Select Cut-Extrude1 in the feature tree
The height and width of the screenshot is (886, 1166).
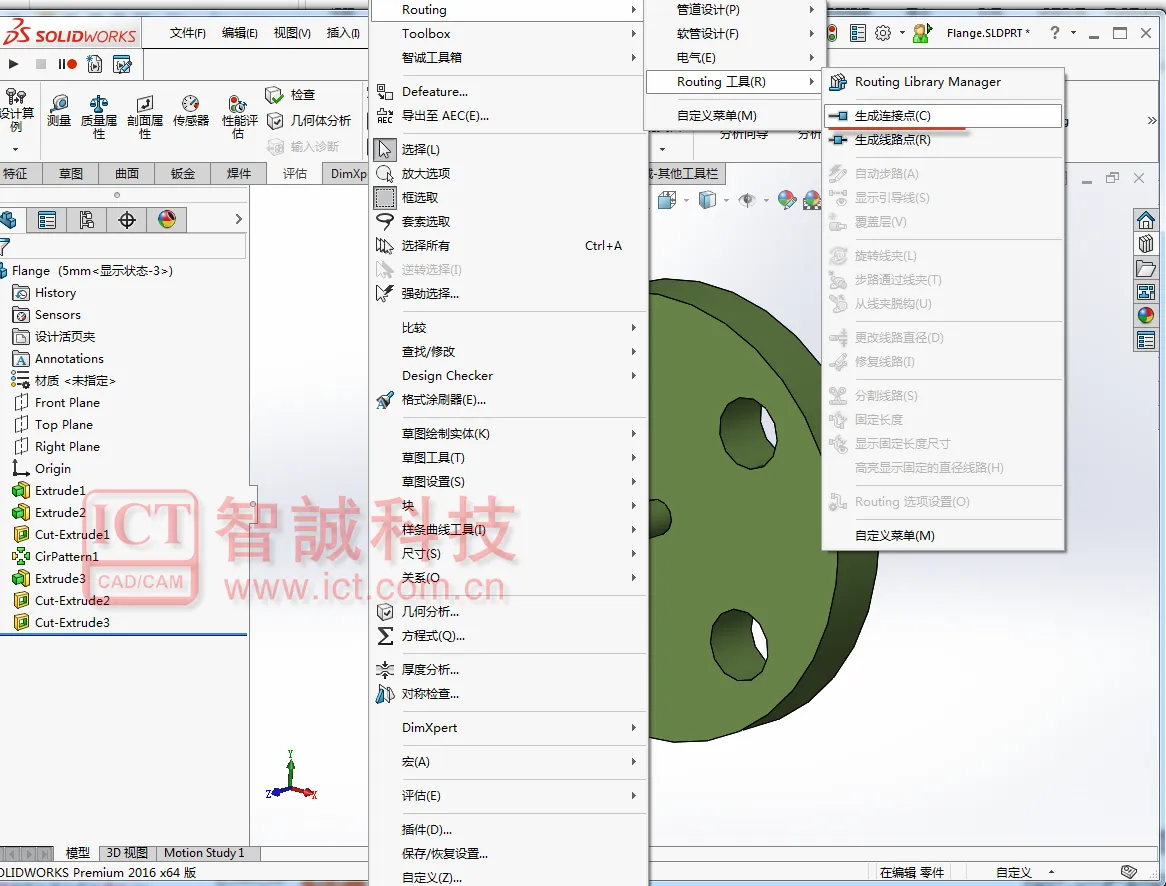tap(72, 535)
